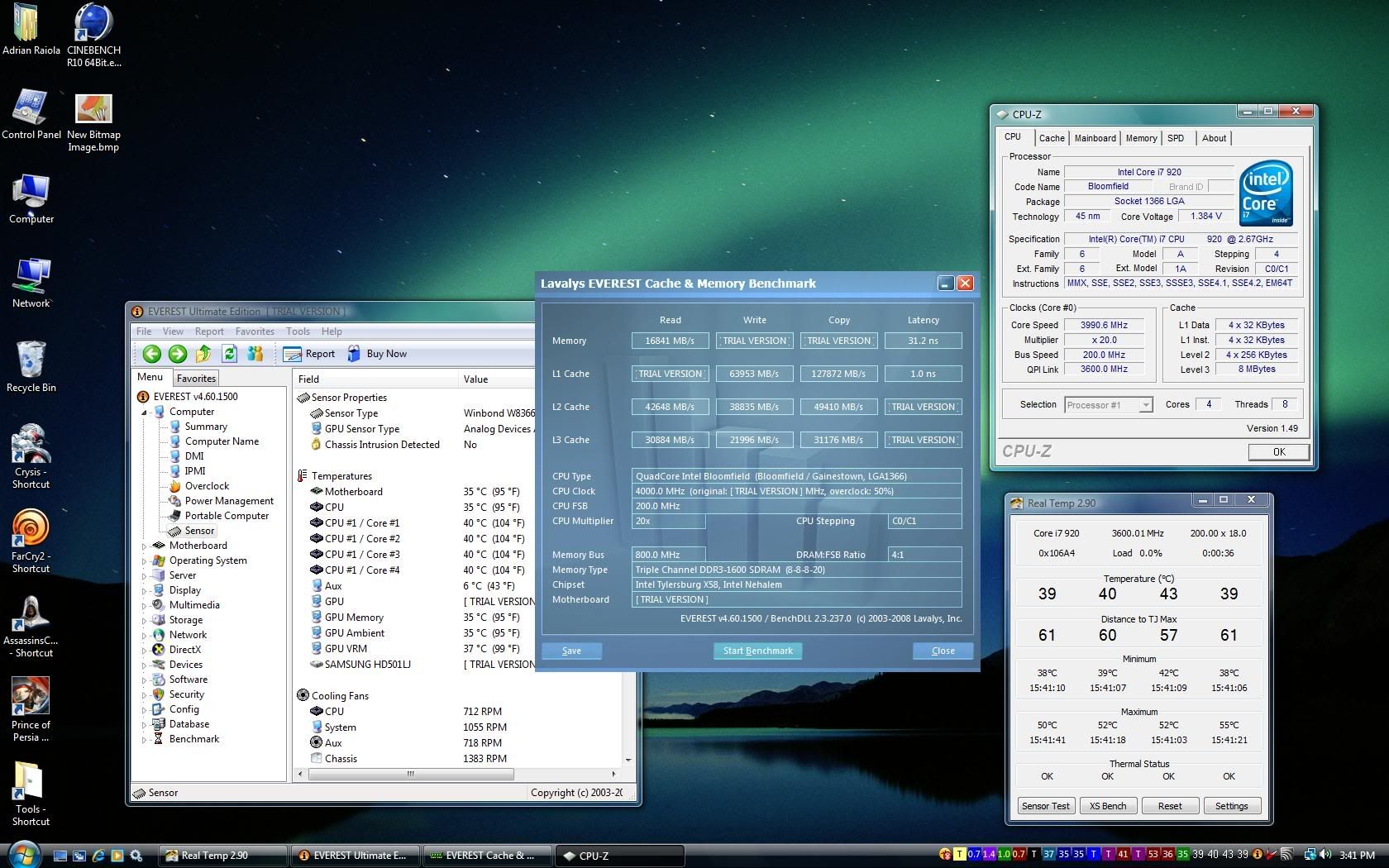Collapse the Computer tree node
This screenshot has height=868, width=1389.
point(144,412)
